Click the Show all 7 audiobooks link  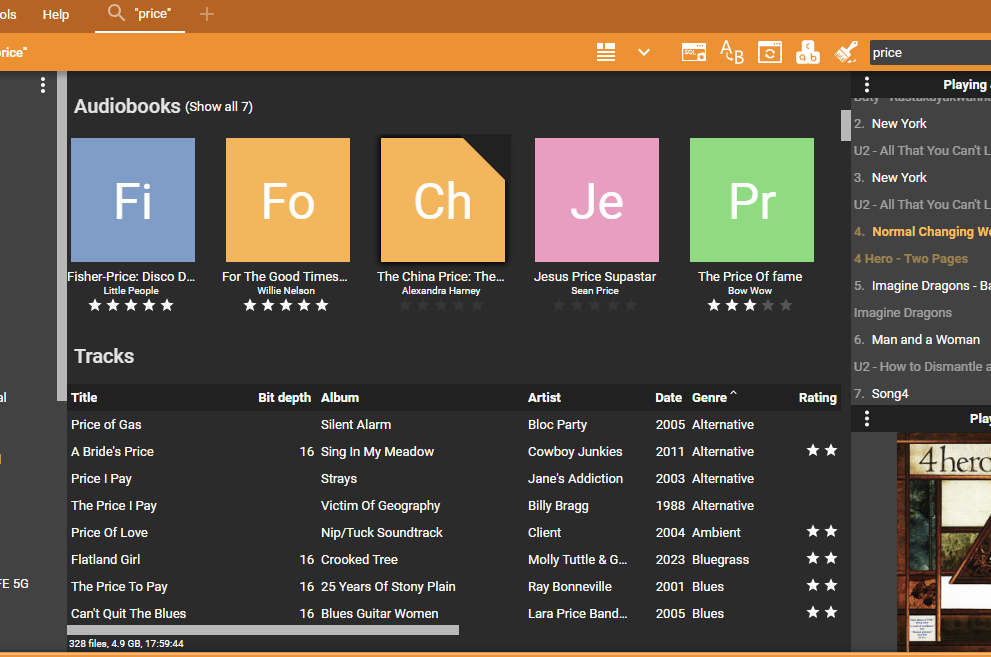pyautogui.click(x=219, y=107)
